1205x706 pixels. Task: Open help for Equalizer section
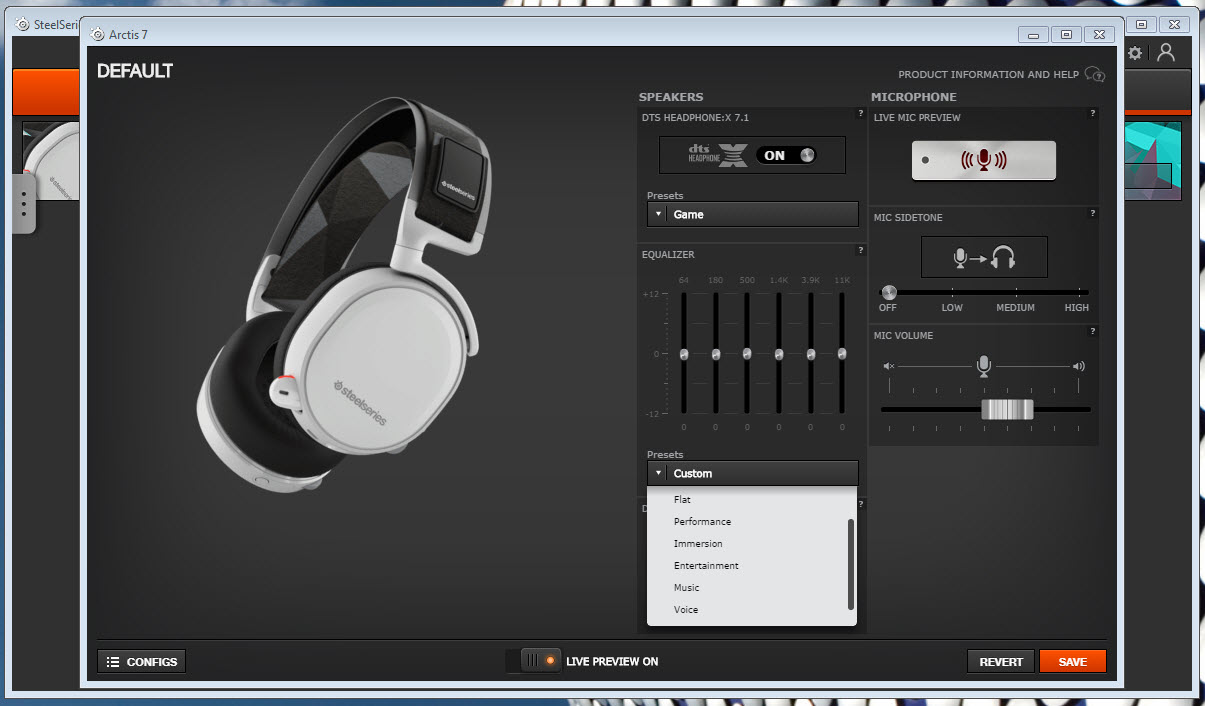point(860,250)
